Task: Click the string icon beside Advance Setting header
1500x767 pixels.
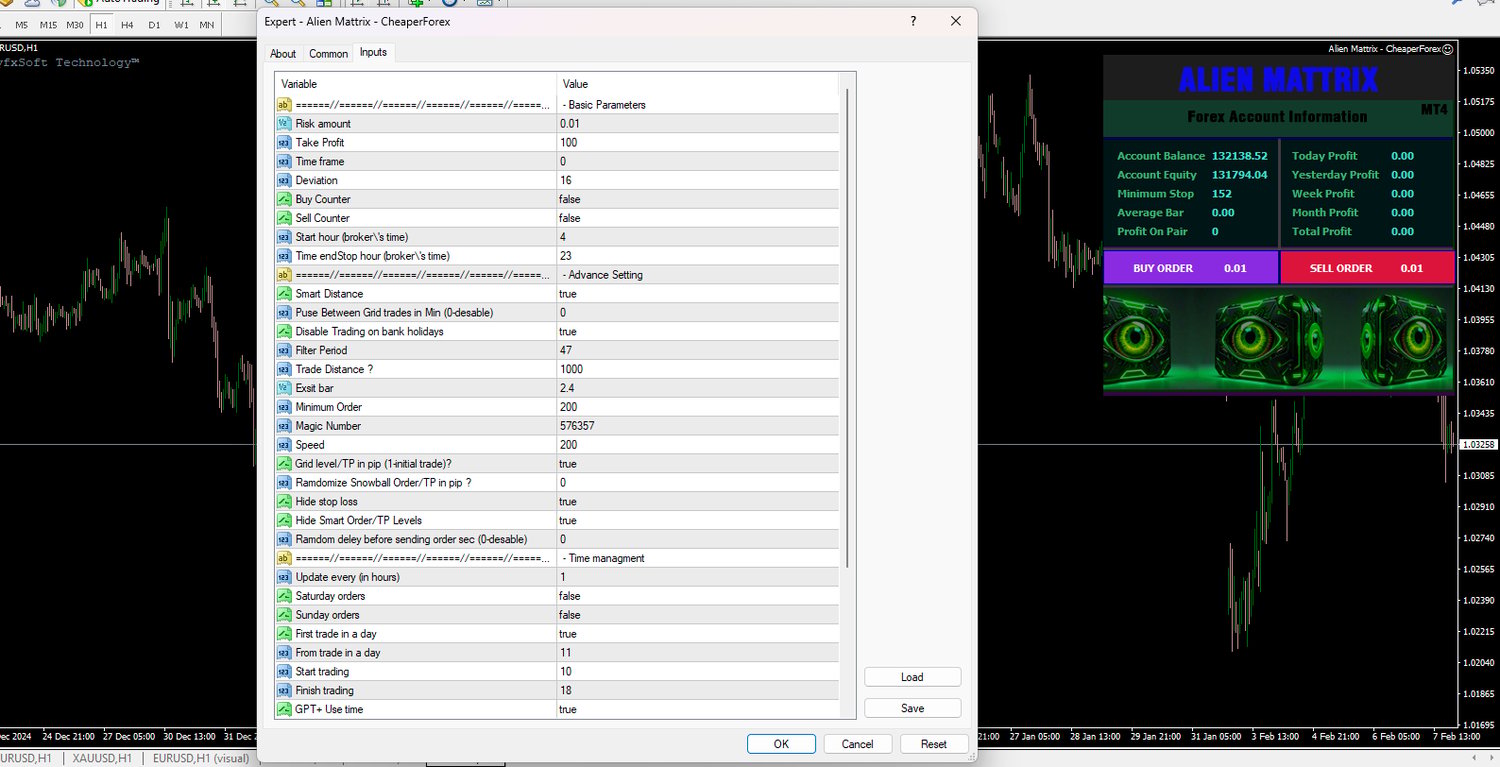Action: click(284, 275)
